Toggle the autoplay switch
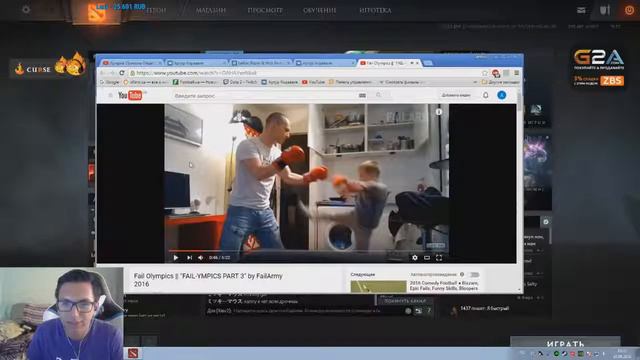 (x=473, y=274)
